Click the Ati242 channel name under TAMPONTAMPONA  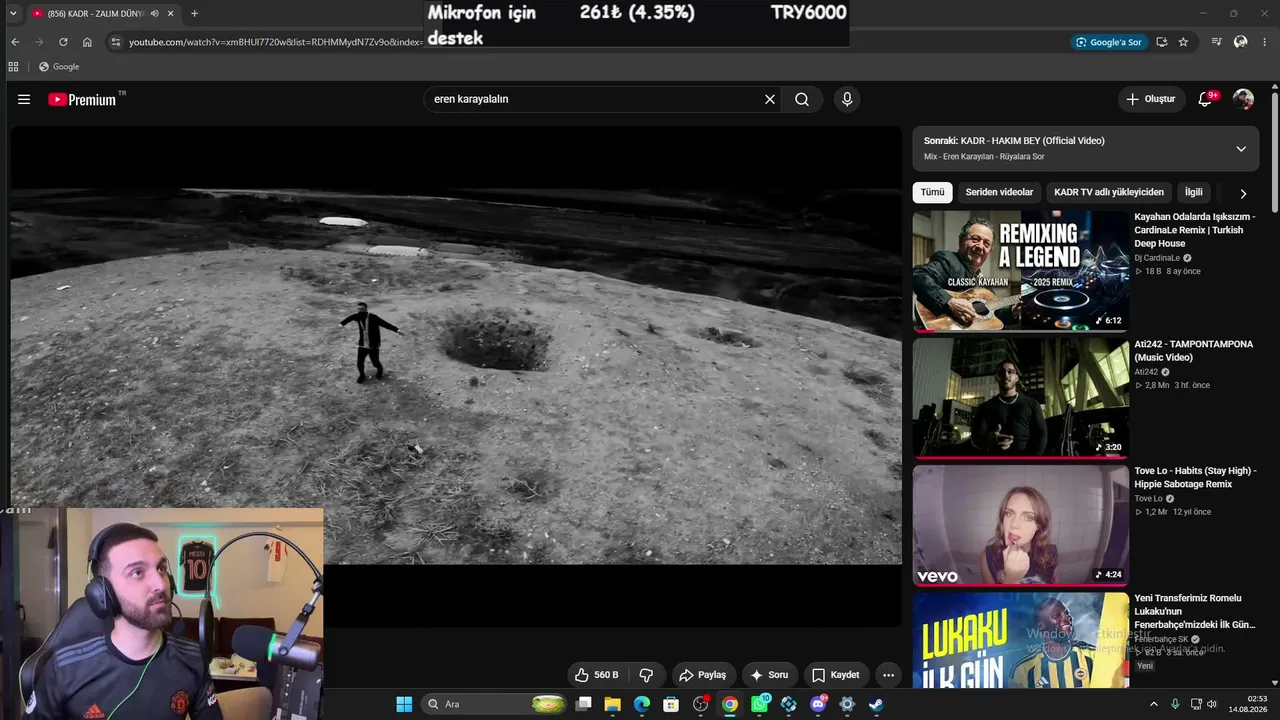(x=1146, y=372)
